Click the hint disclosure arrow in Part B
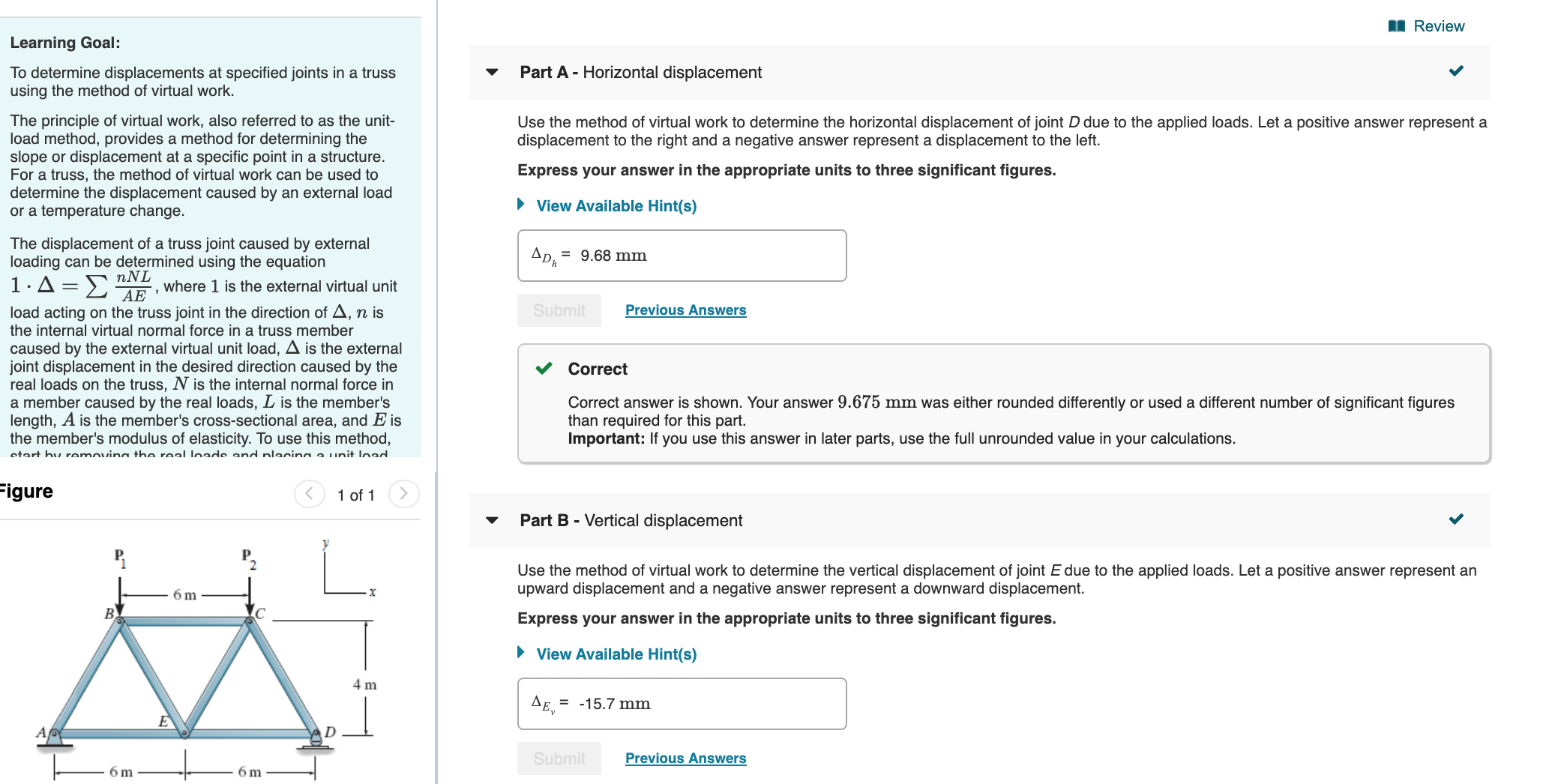Viewport: 1549px width, 784px height. coord(520,653)
